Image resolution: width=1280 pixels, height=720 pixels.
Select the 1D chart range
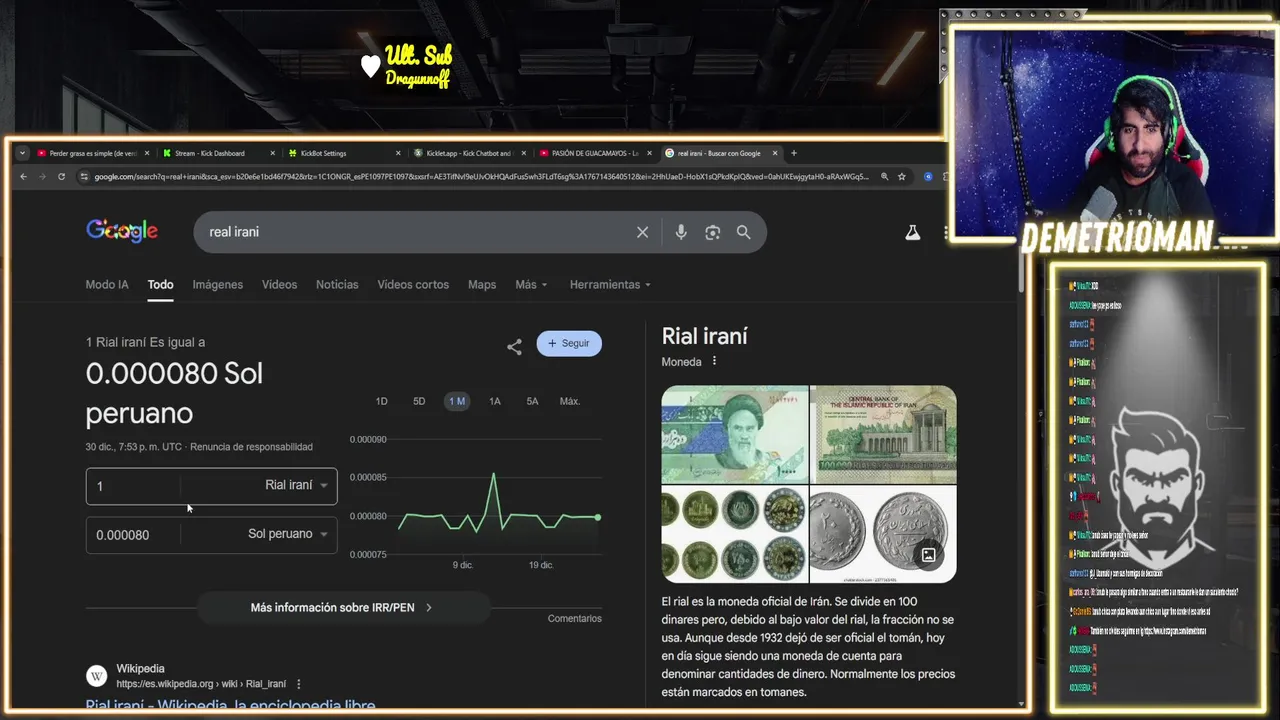click(x=381, y=401)
